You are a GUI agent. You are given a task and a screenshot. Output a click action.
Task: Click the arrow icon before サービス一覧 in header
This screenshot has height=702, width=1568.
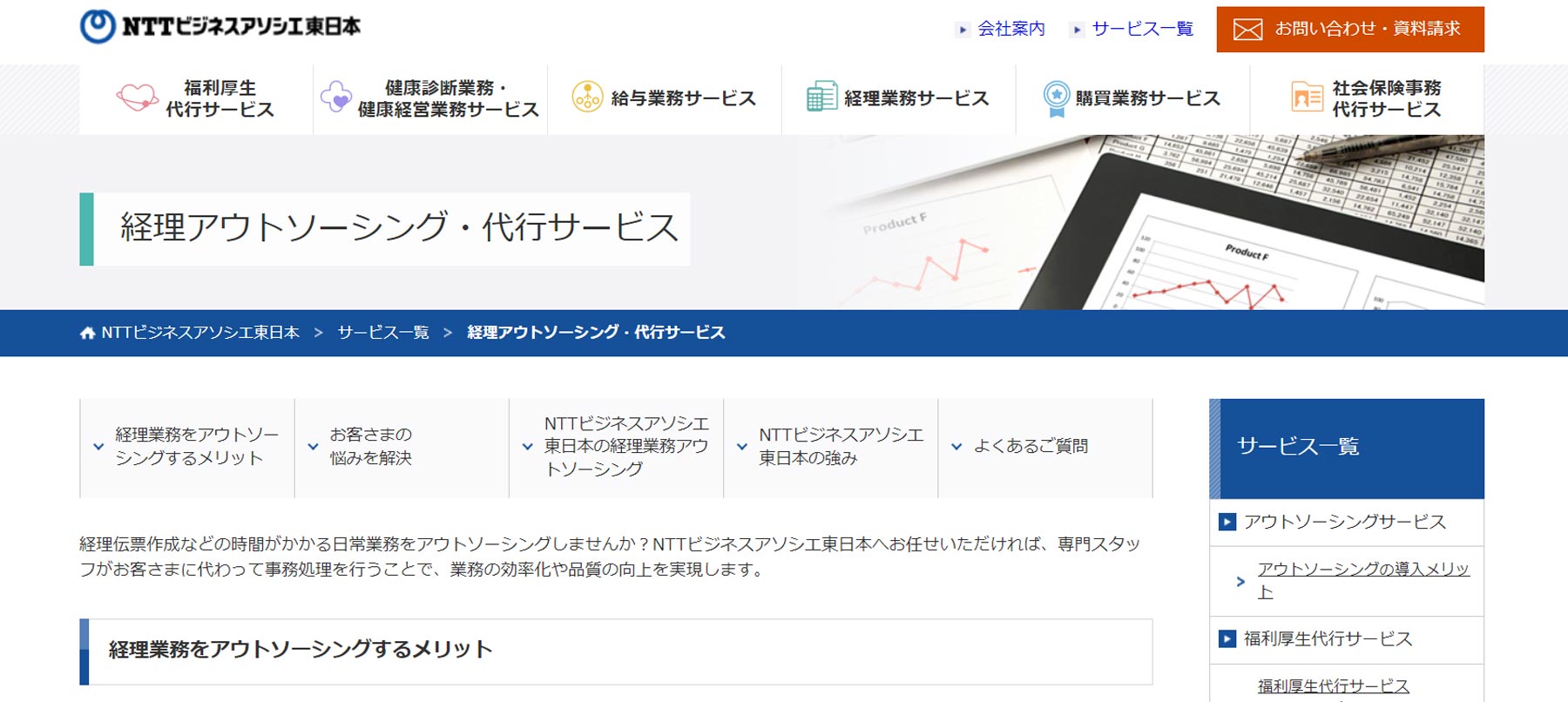coord(1078,30)
